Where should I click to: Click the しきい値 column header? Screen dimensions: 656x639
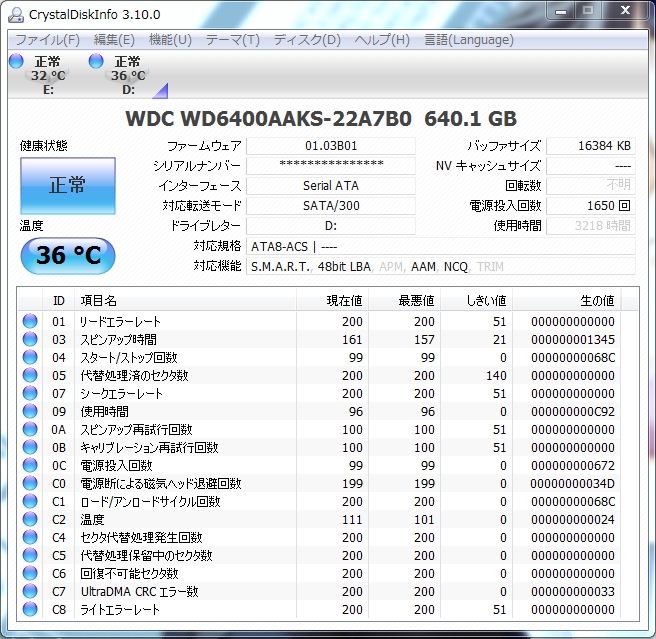pos(477,300)
